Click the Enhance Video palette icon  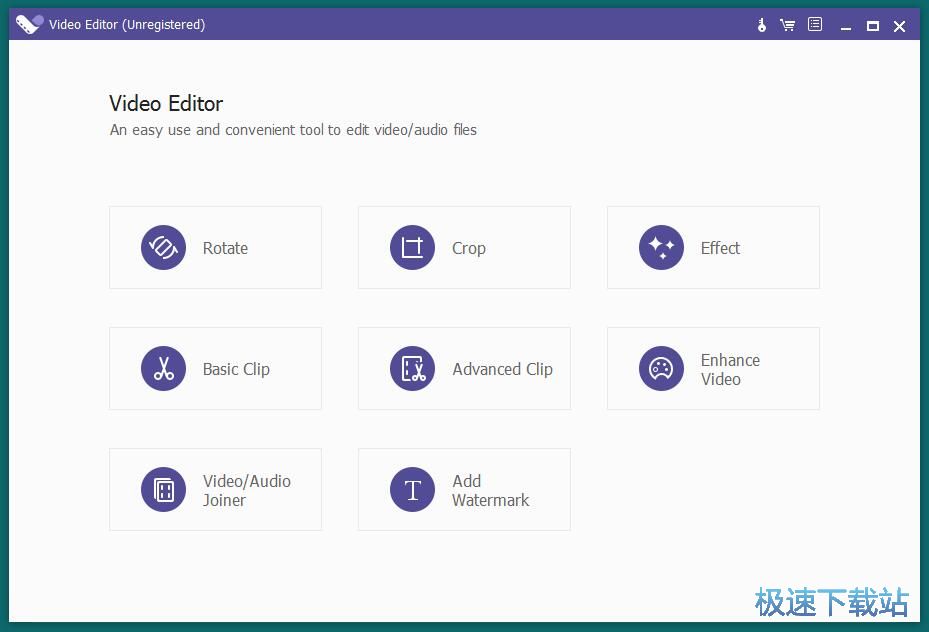pos(661,368)
